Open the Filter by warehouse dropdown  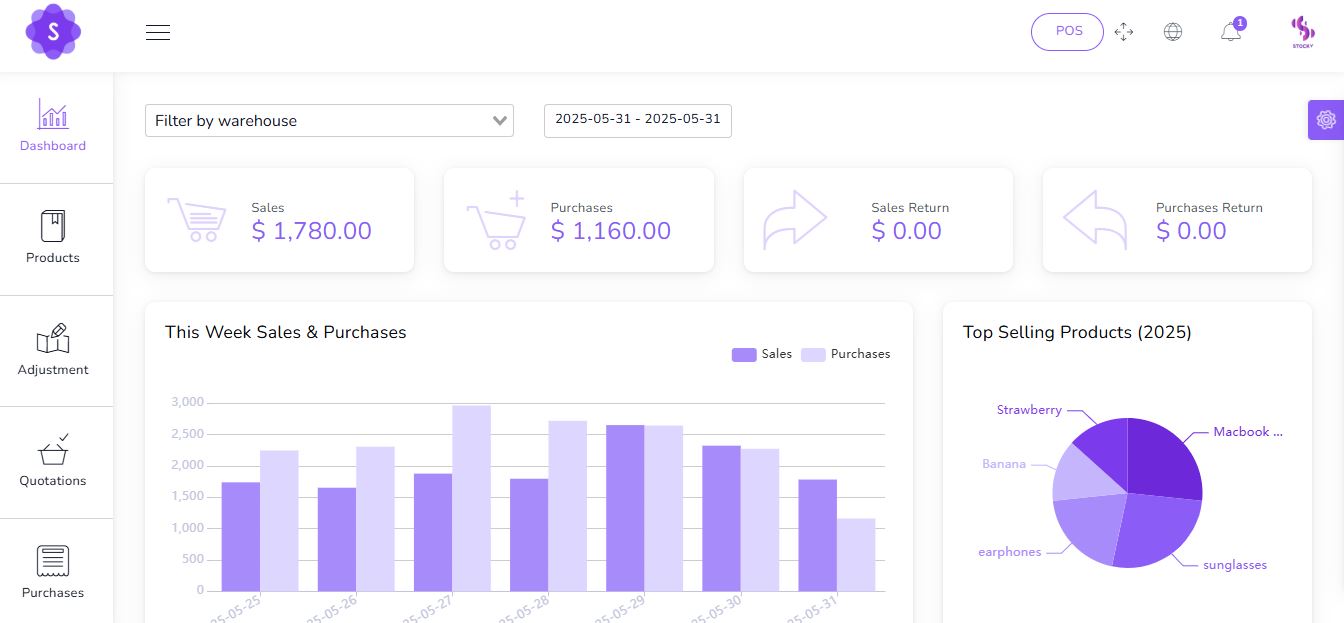[330, 120]
